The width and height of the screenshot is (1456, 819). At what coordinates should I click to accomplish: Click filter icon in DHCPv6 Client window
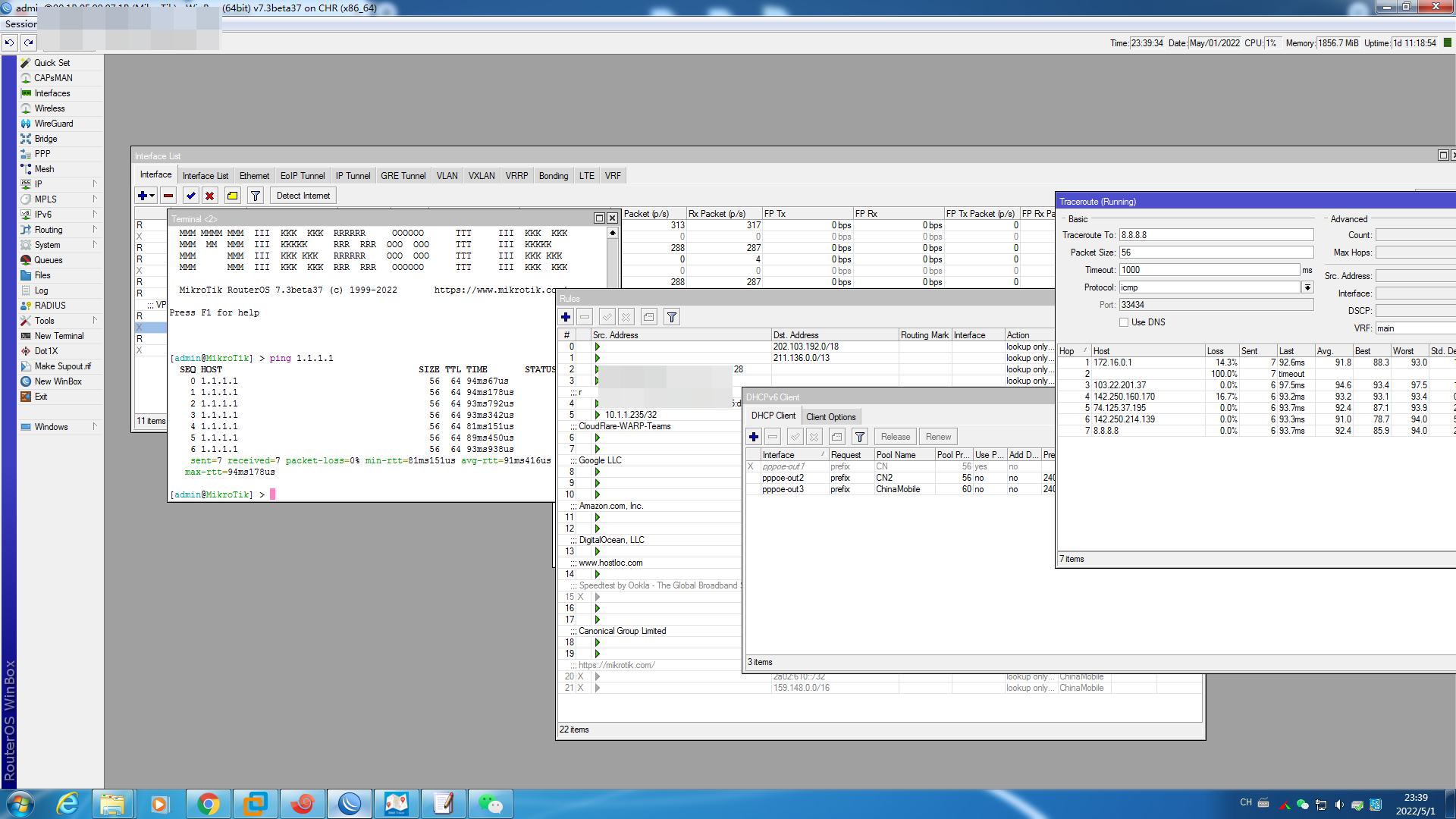click(860, 437)
